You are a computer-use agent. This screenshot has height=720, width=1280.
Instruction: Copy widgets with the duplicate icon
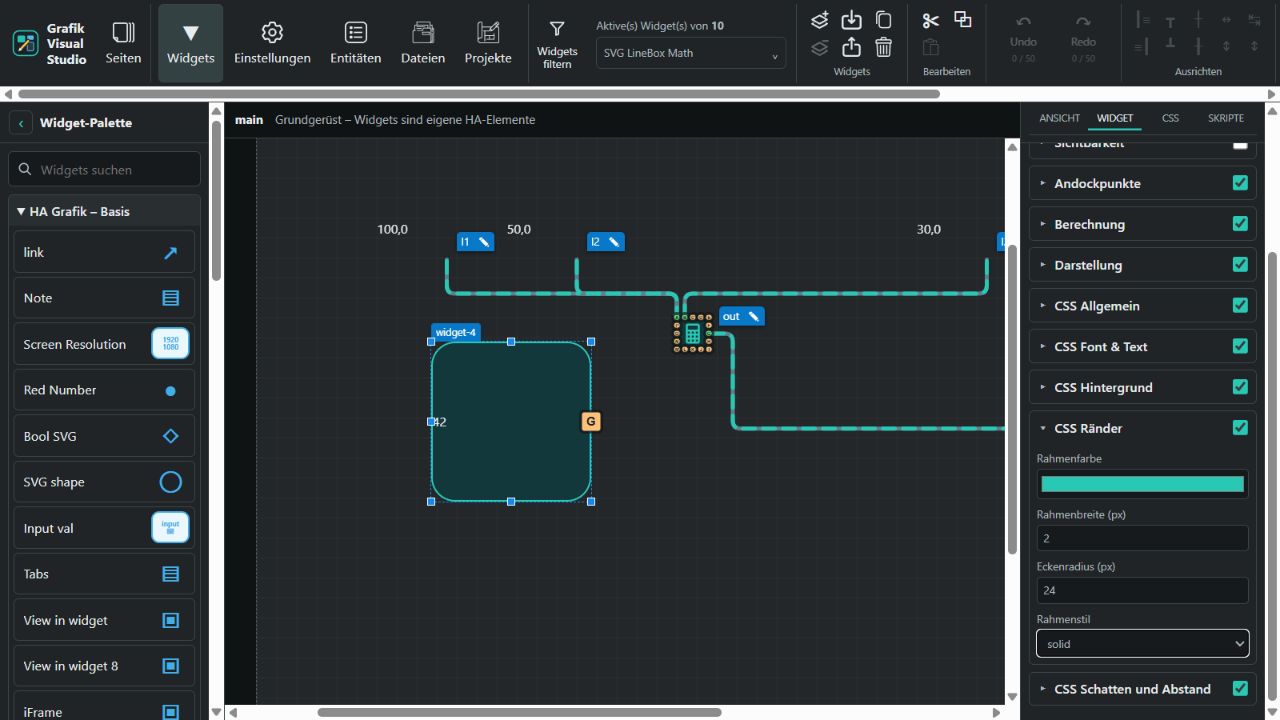click(883, 20)
